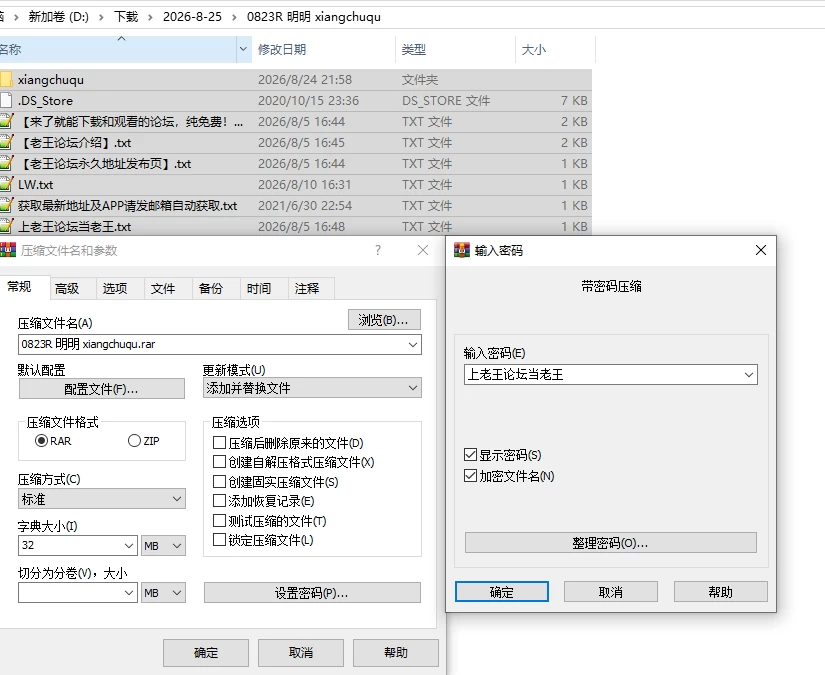Sort by the 大小 column header
The width and height of the screenshot is (825, 675).
pos(555,49)
